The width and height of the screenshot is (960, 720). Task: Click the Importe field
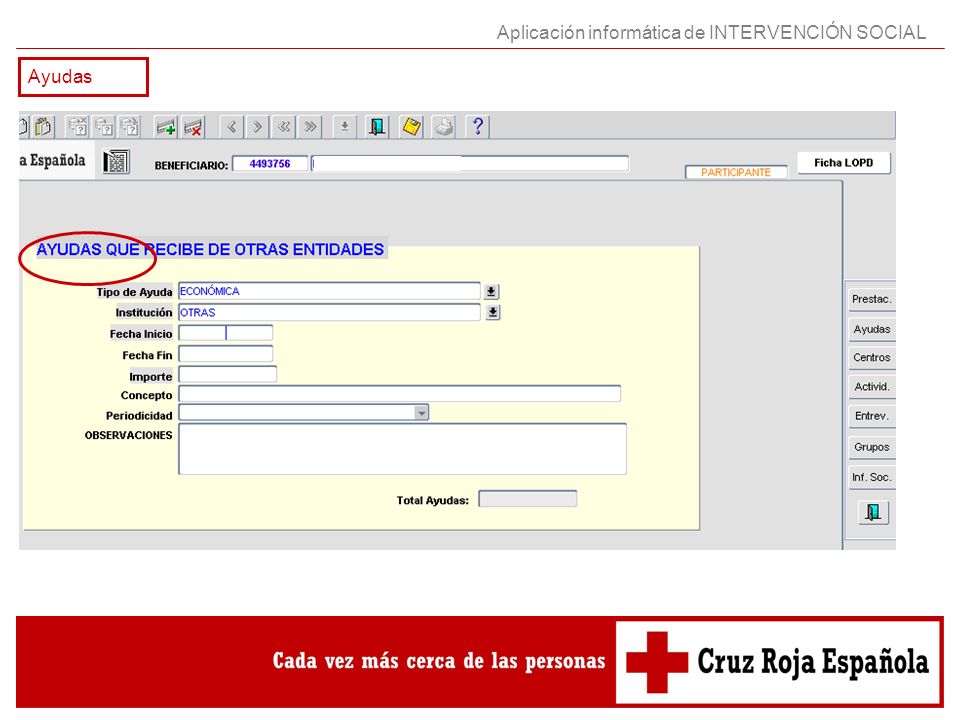pos(228,375)
